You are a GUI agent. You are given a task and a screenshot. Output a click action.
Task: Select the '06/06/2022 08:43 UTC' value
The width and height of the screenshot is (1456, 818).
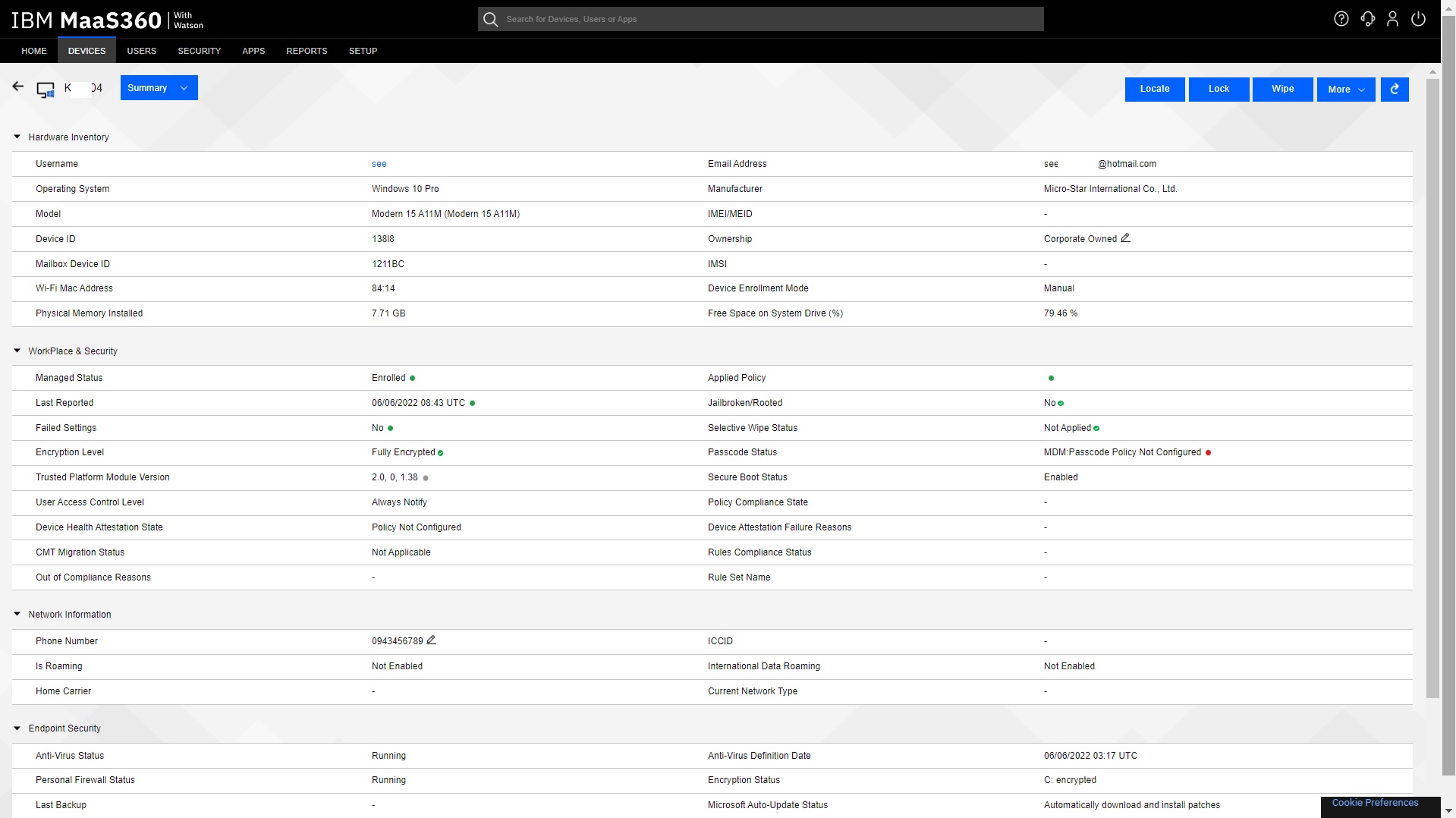(418, 403)
